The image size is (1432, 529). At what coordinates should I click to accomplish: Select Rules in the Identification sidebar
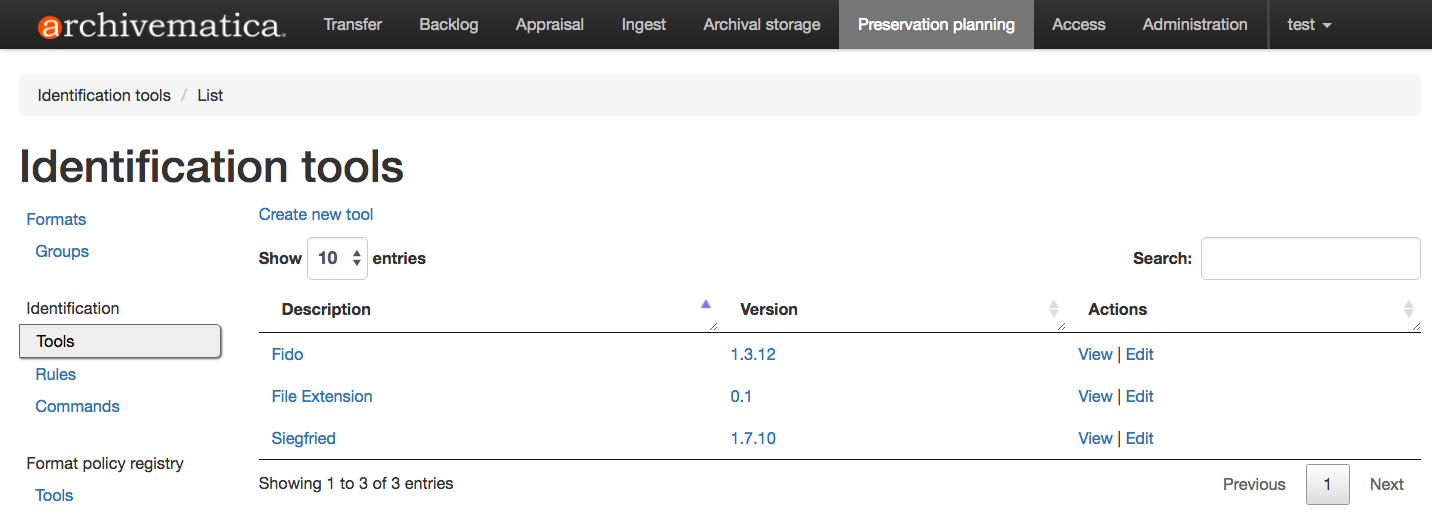coord(56,374)
